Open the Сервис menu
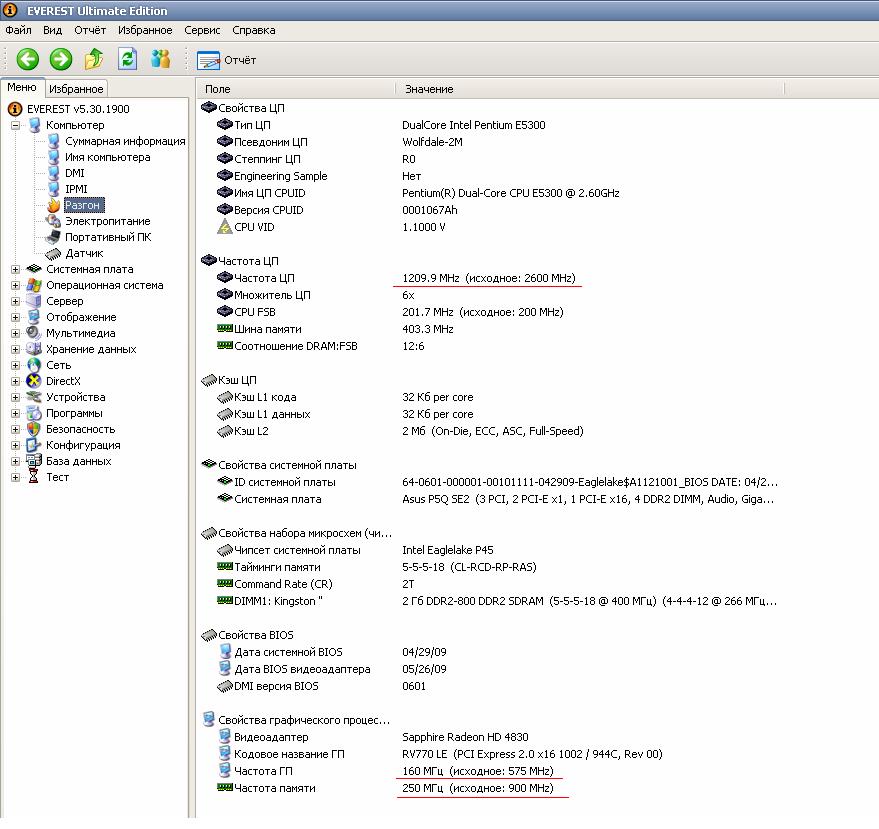The height and width of the screenshot is (829, 879). click(x=202, y=31)
